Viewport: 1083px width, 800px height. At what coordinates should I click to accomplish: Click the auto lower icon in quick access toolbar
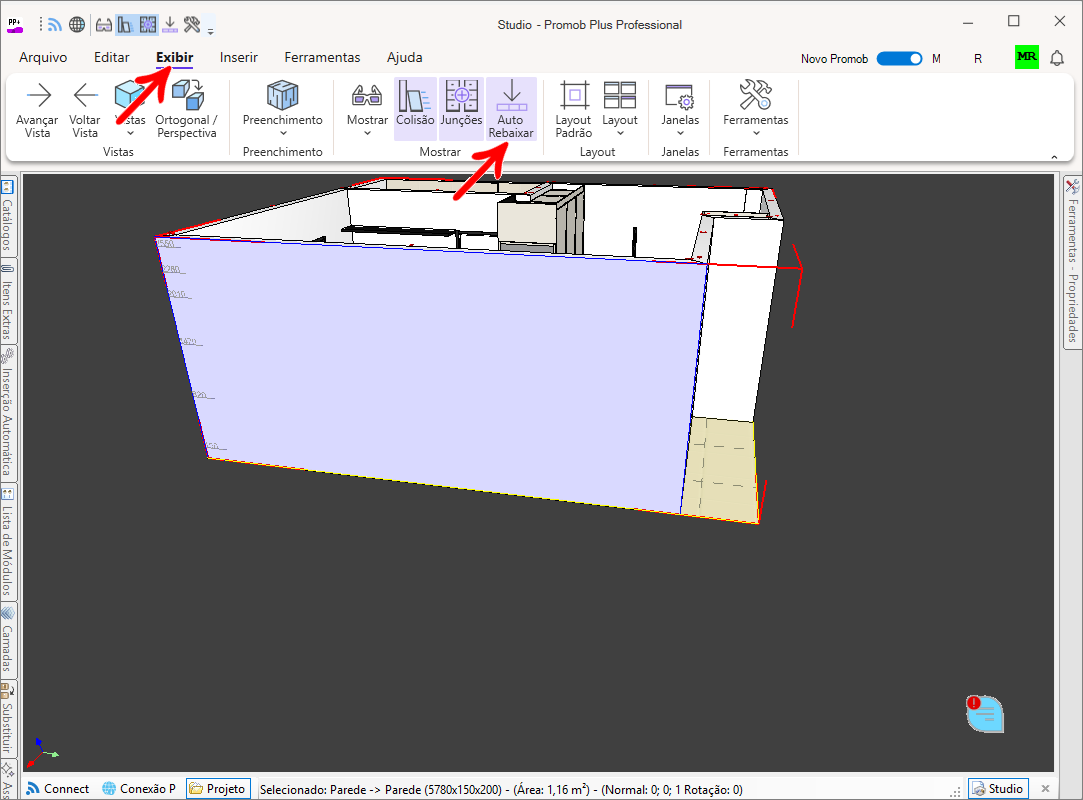pos(170,26)
